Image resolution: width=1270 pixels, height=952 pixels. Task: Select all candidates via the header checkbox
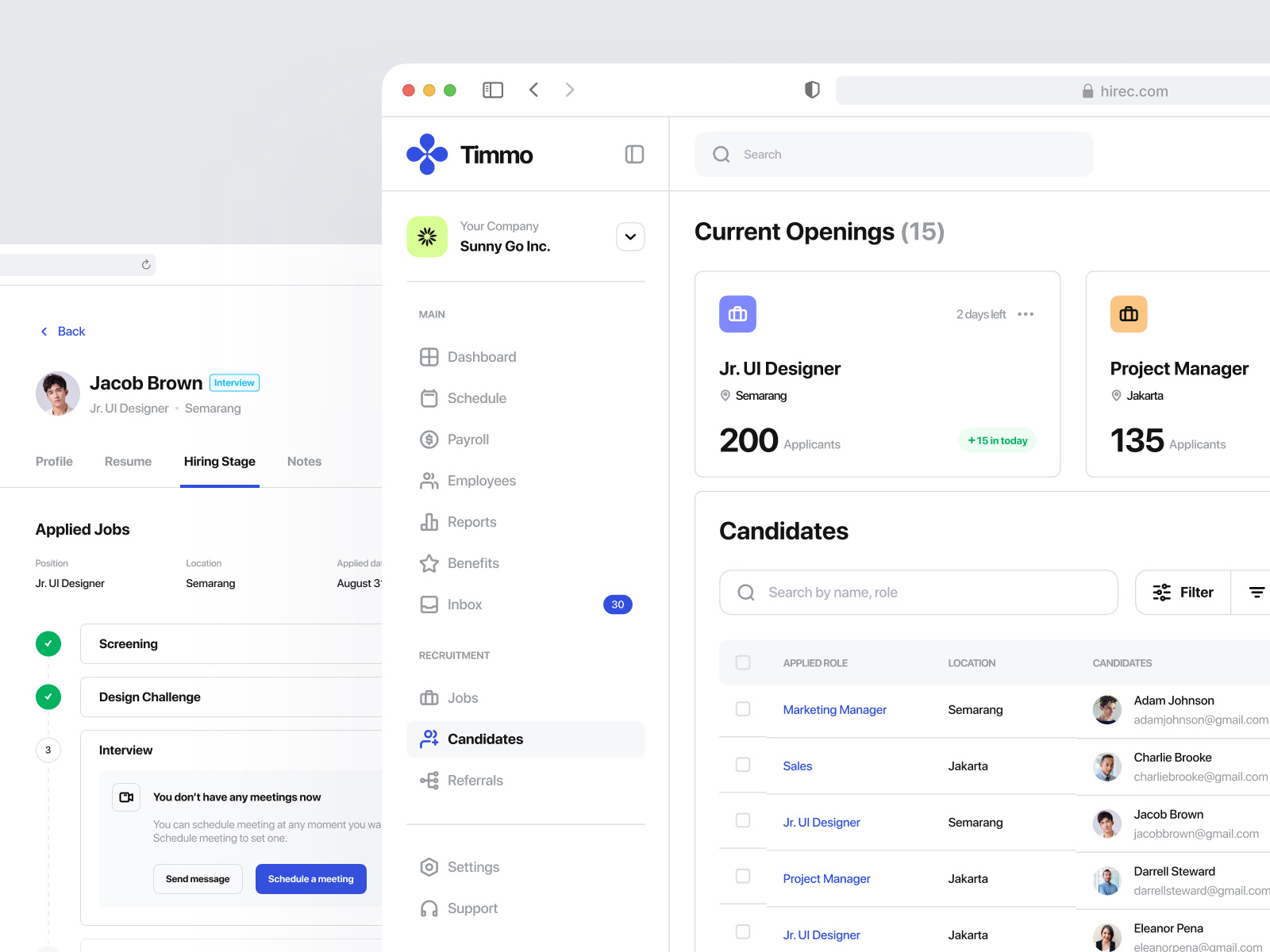tap(742, 662)
